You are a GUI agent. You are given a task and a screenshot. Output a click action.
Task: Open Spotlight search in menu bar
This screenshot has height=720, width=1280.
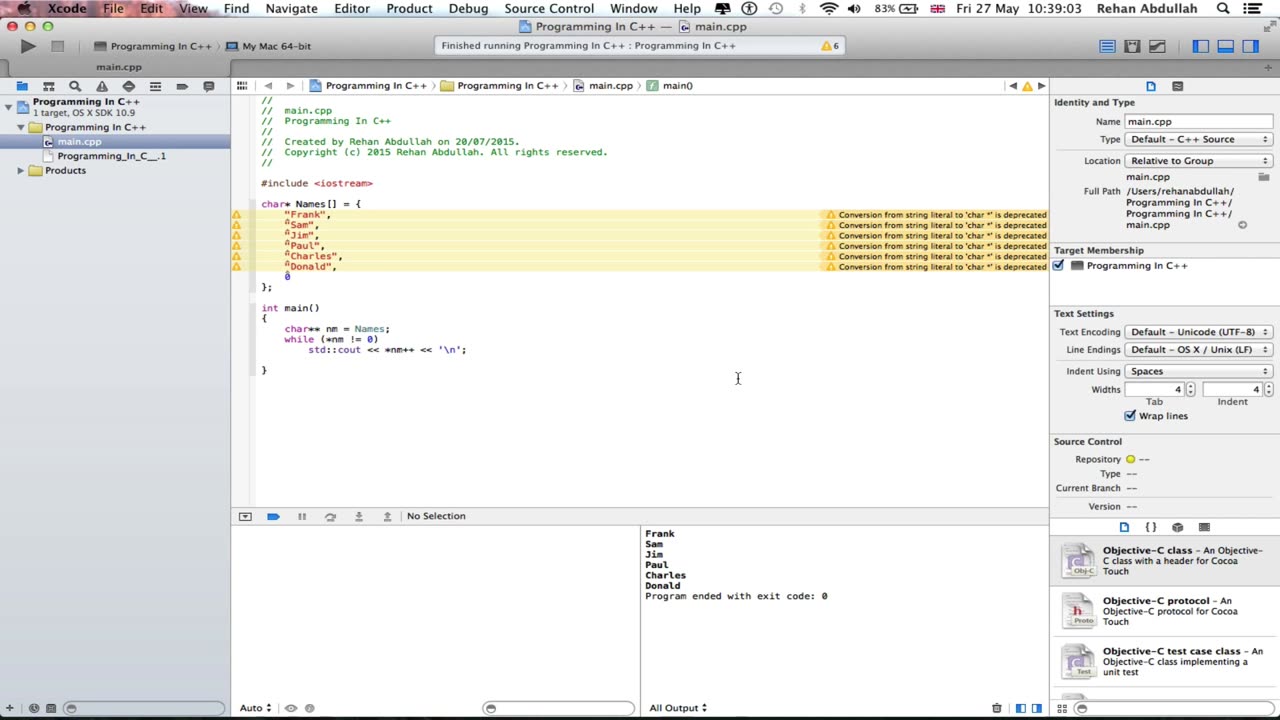[x=1223, y=9]
